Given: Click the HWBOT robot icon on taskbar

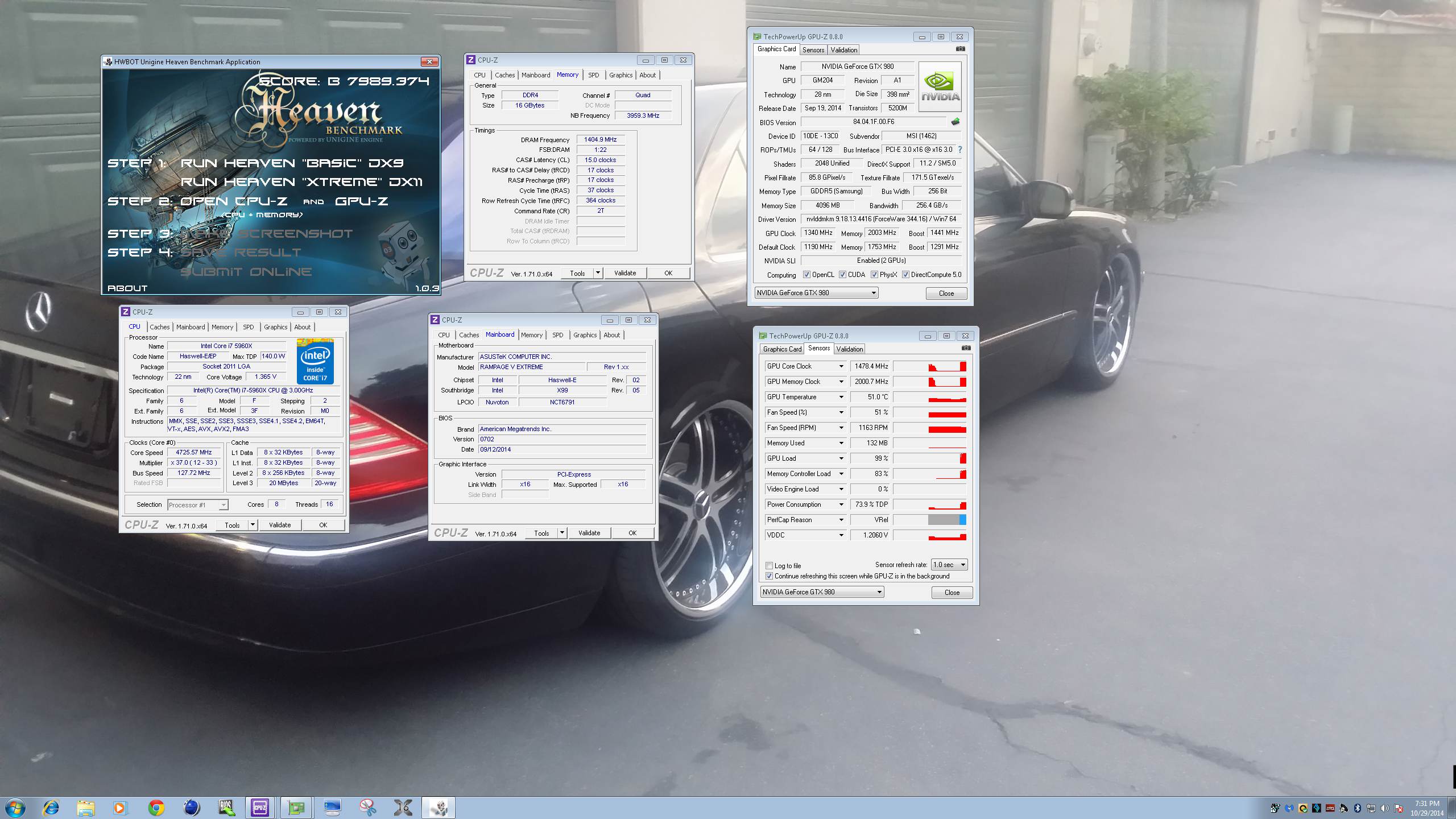Looking at the screenshot, I should [x=439, y=808].
